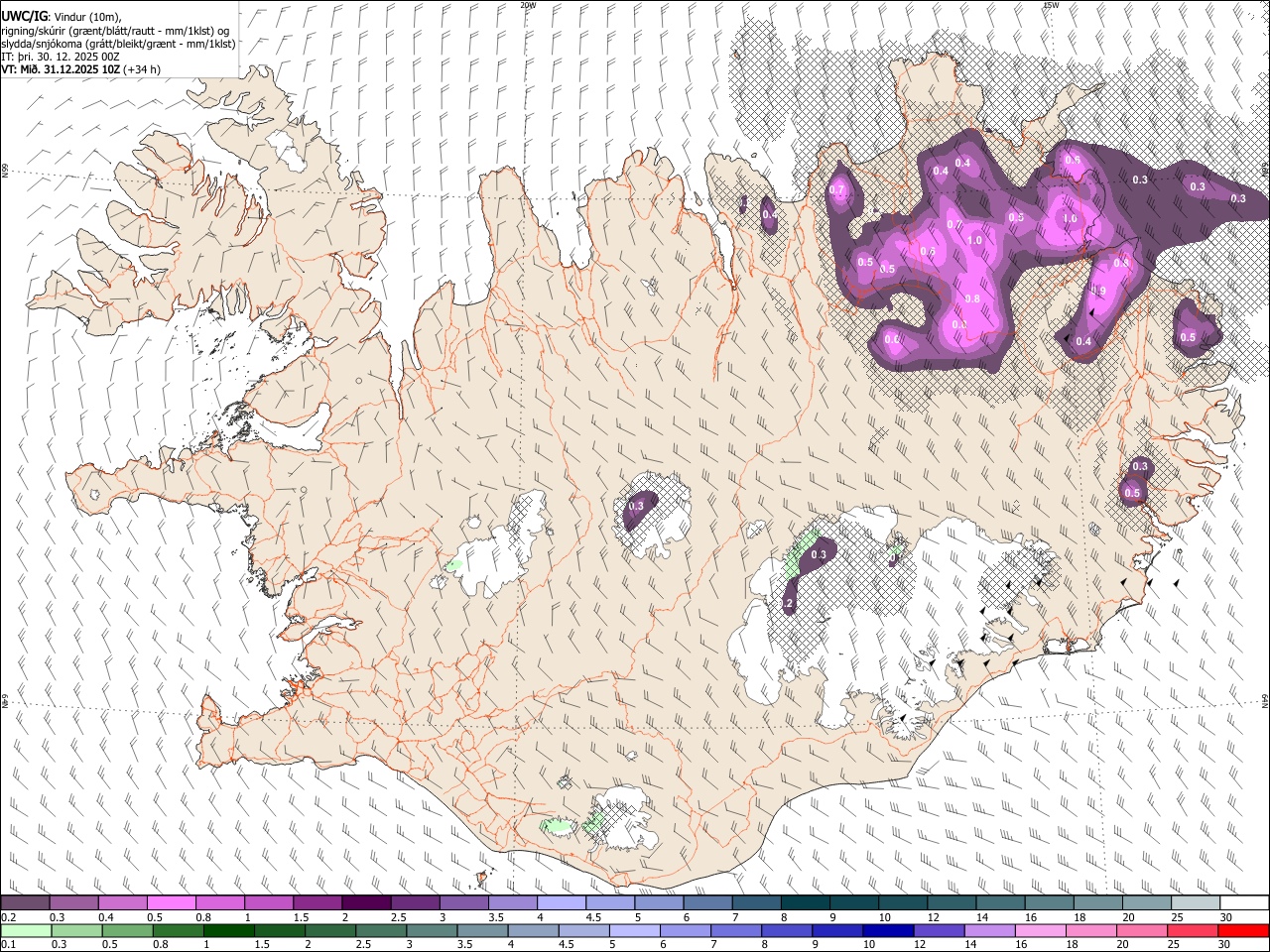Choose the palest green swatch labeled 0.1
Image resolution: width=1270 pixels, height=952 pixels.
[x=26, y=931]
